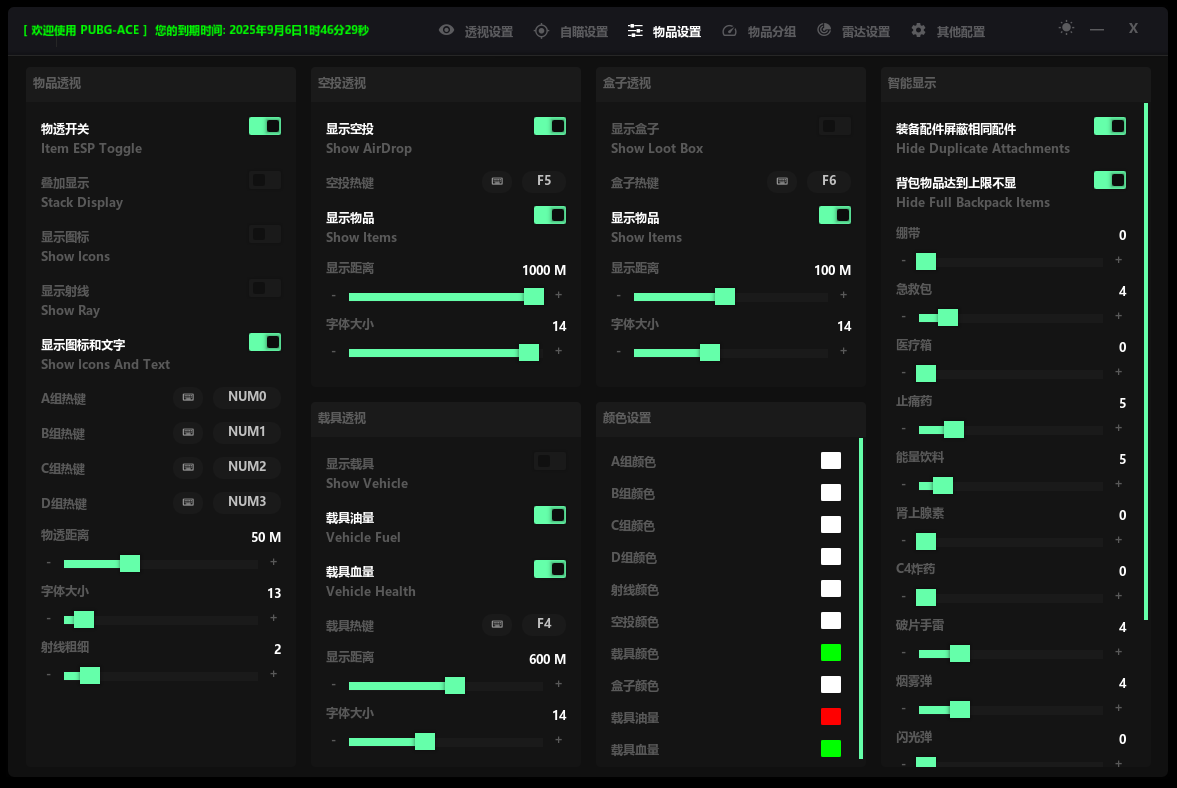Screen dimensions: 1177x788
Task: Click the keyboard icon beside 空投热键
Action: click(496, 182)
